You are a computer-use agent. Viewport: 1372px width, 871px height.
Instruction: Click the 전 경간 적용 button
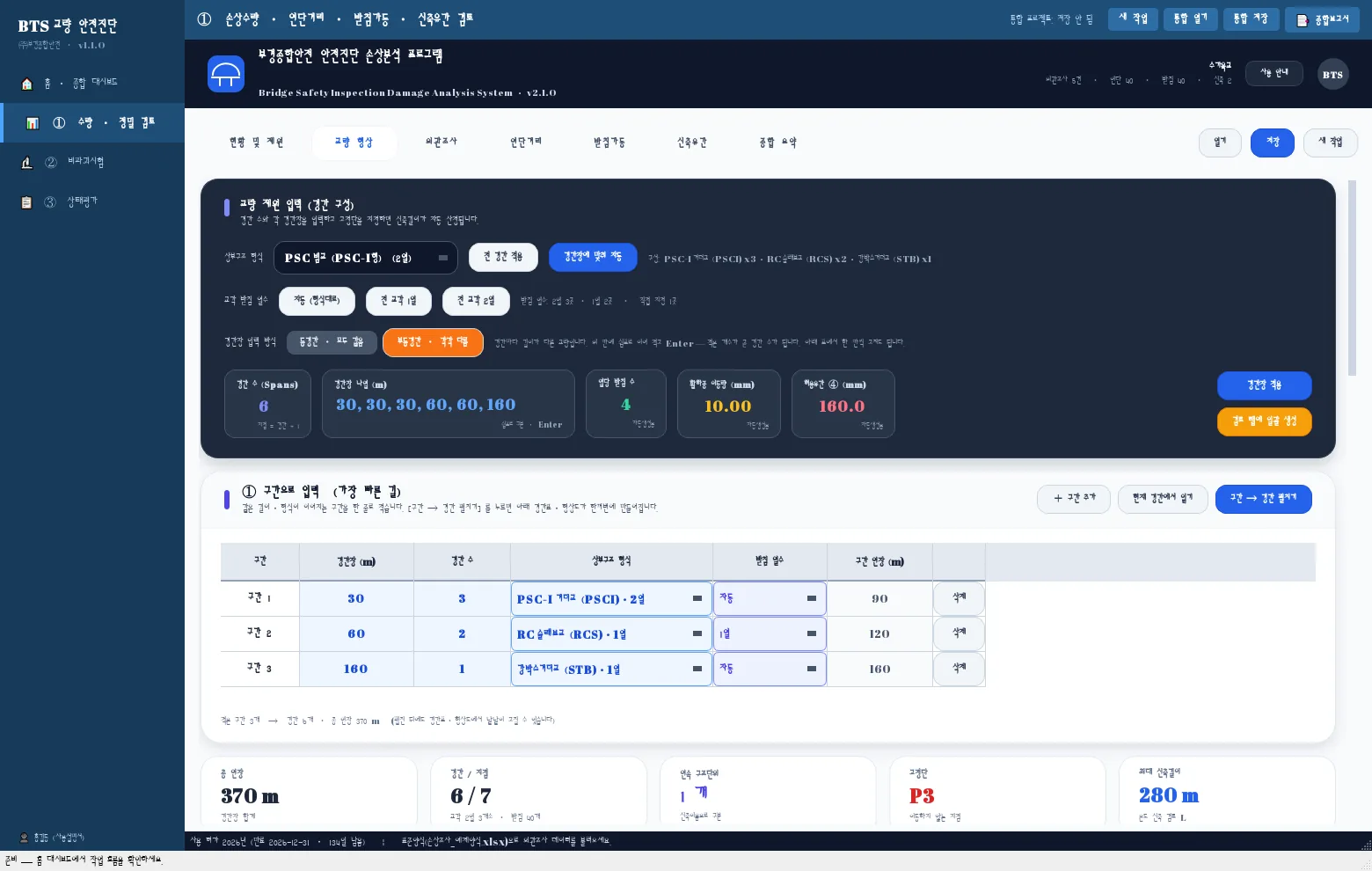tap(503, 257)
